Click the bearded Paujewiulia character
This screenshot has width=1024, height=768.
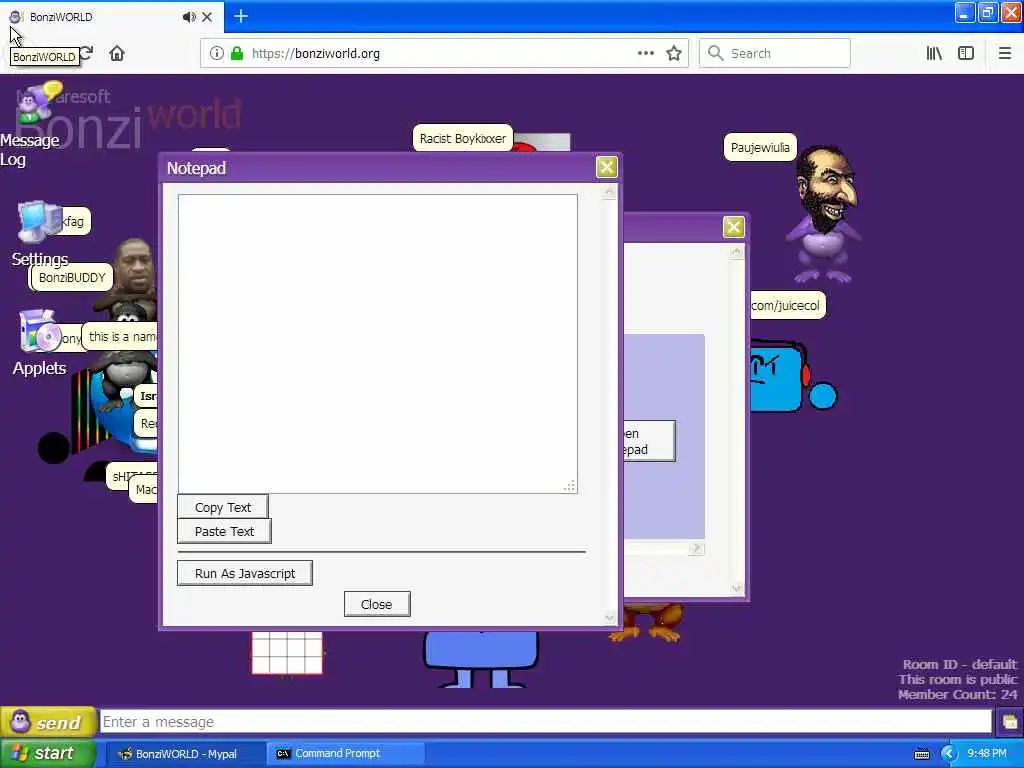tap(824, 214)
